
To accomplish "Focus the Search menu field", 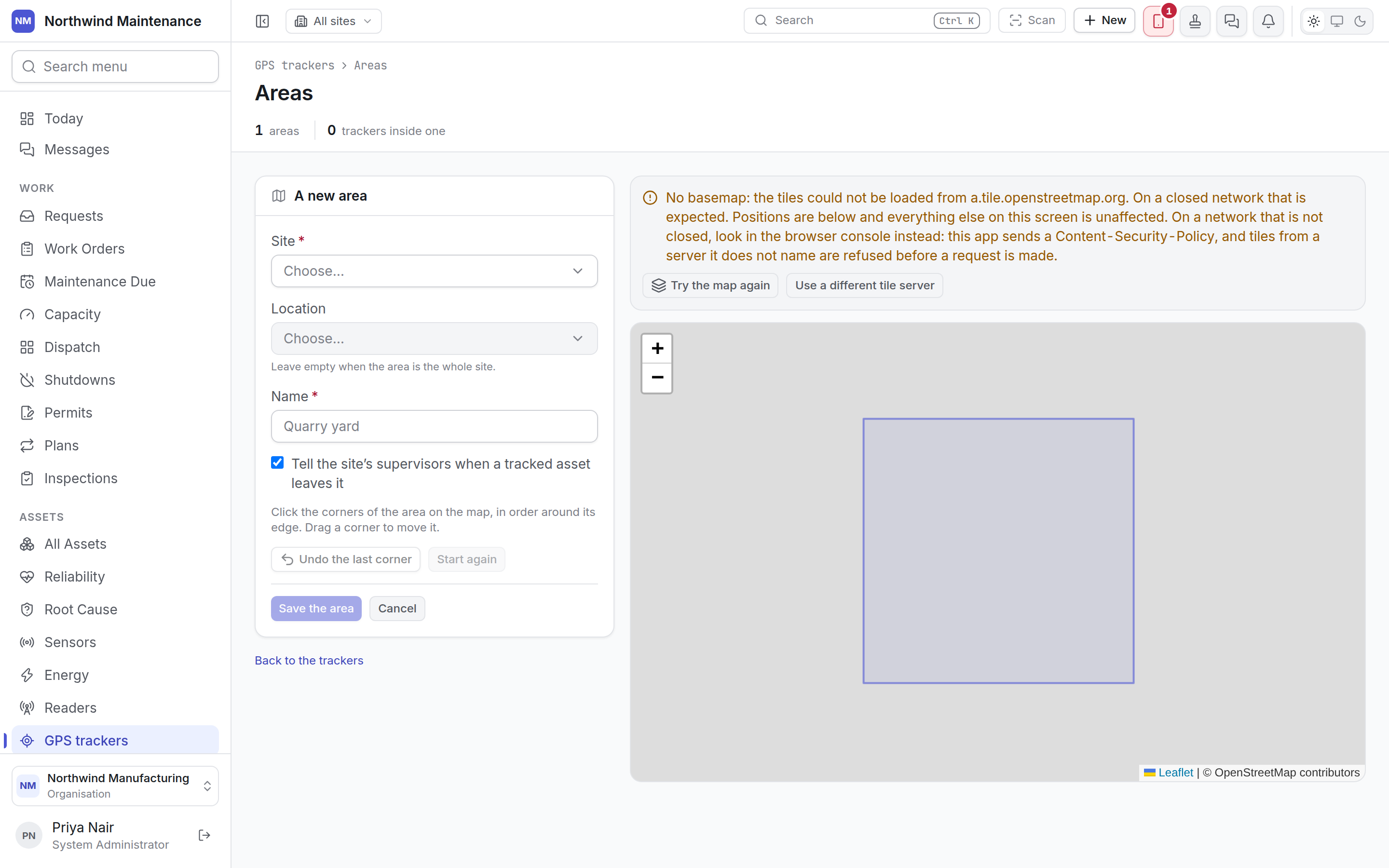I will [115, 67].
